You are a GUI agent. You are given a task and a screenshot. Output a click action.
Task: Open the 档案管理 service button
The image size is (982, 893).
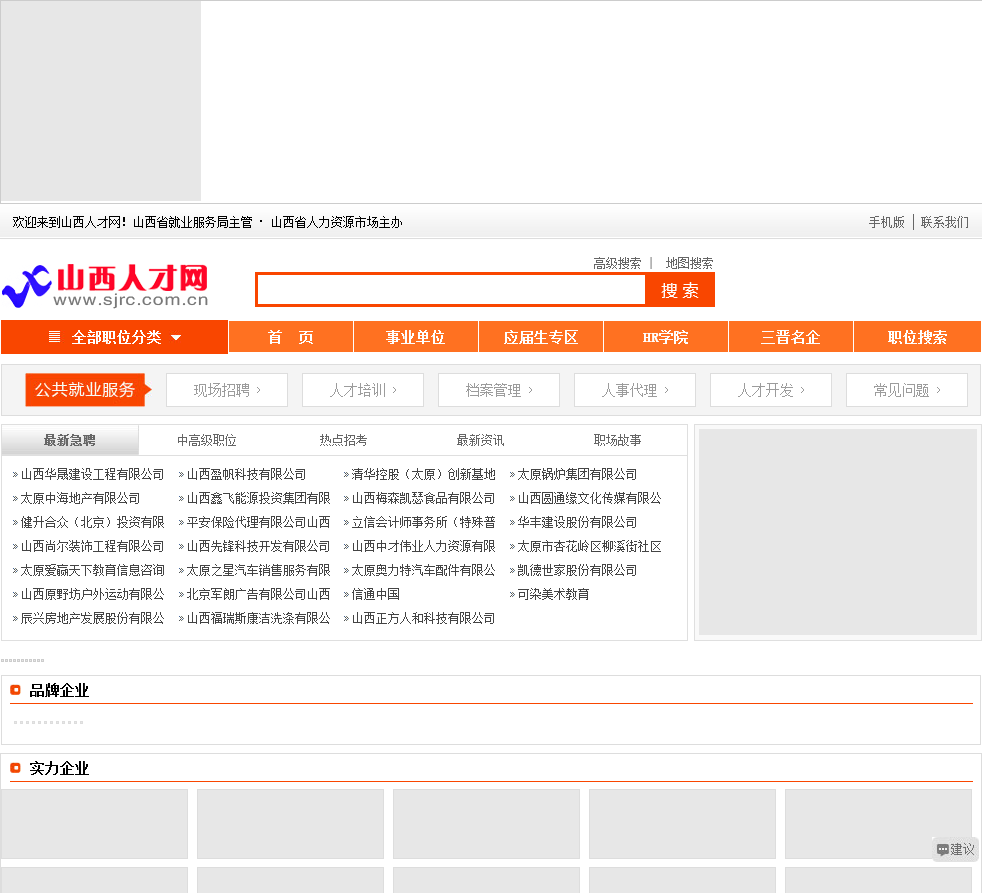[x=499, y=390]
